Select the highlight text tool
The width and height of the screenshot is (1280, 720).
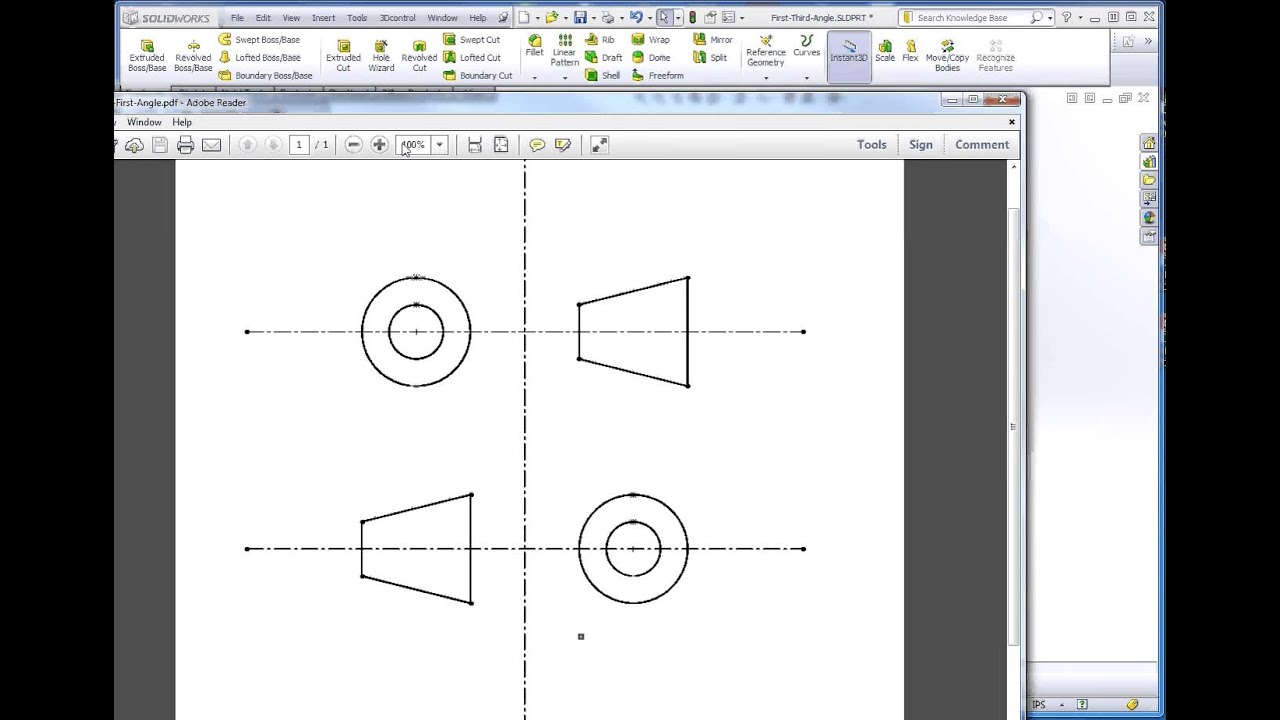pyautogui.click(x=563, y=145)
